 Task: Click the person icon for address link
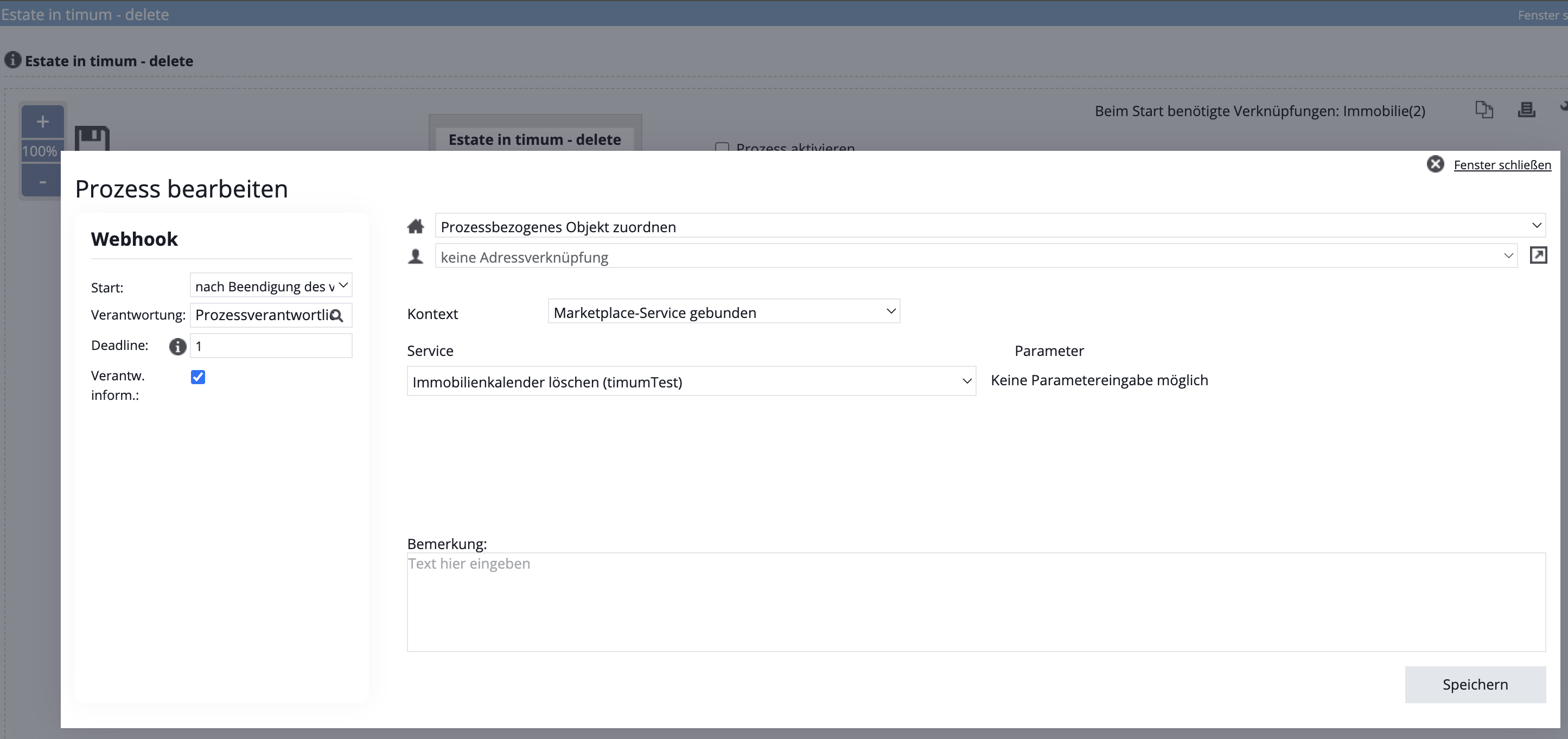click(416, 256)
